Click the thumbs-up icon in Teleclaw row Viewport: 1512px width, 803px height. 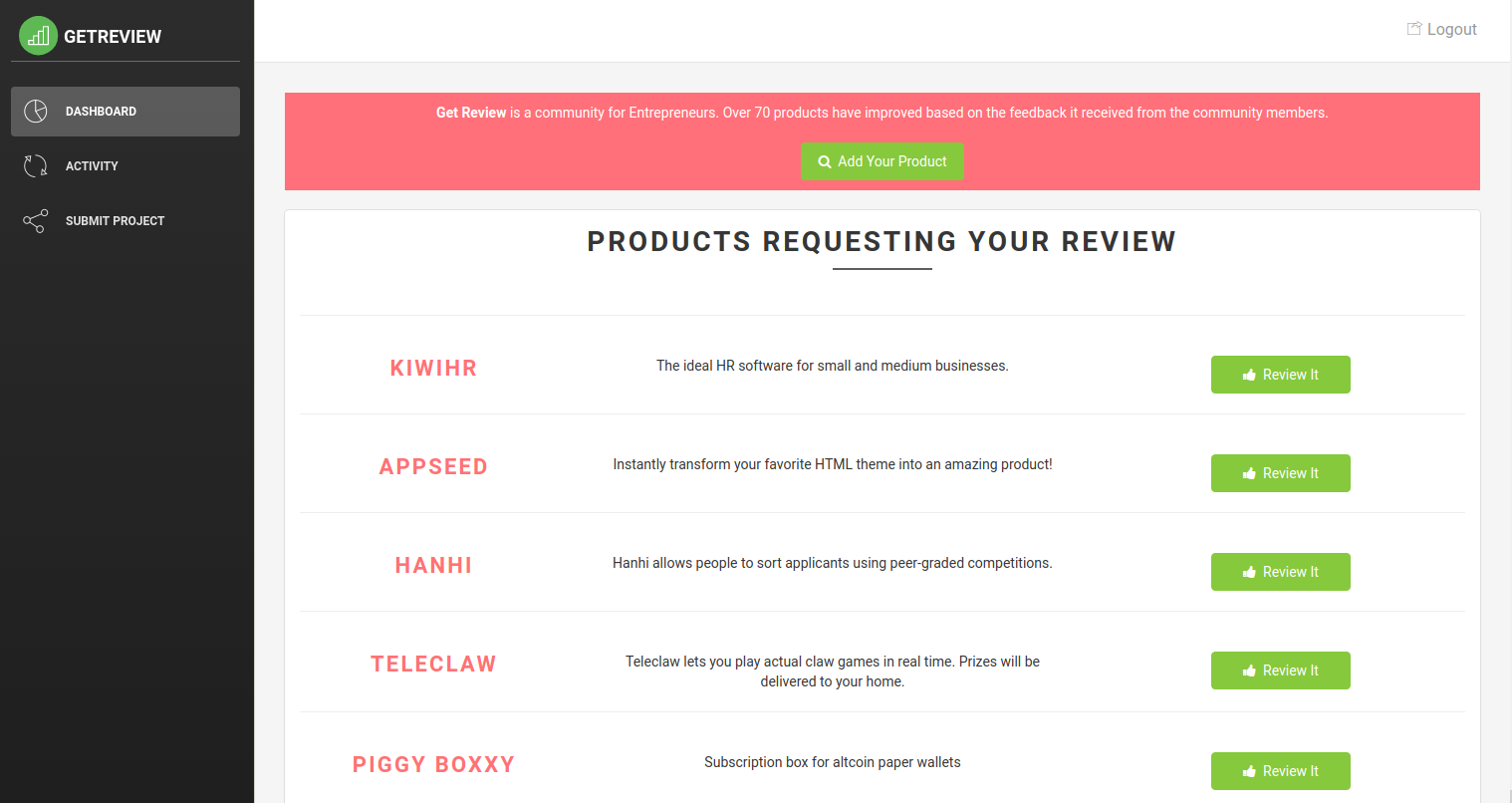pyautogui.click(x=1249, y=670)
